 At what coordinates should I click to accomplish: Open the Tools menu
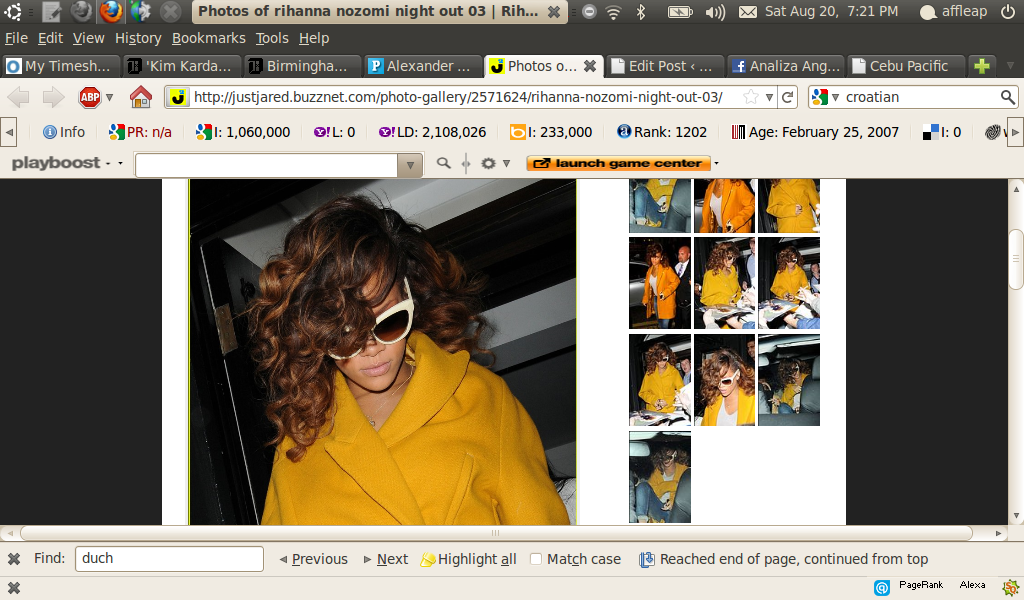[x=272, y=39]
